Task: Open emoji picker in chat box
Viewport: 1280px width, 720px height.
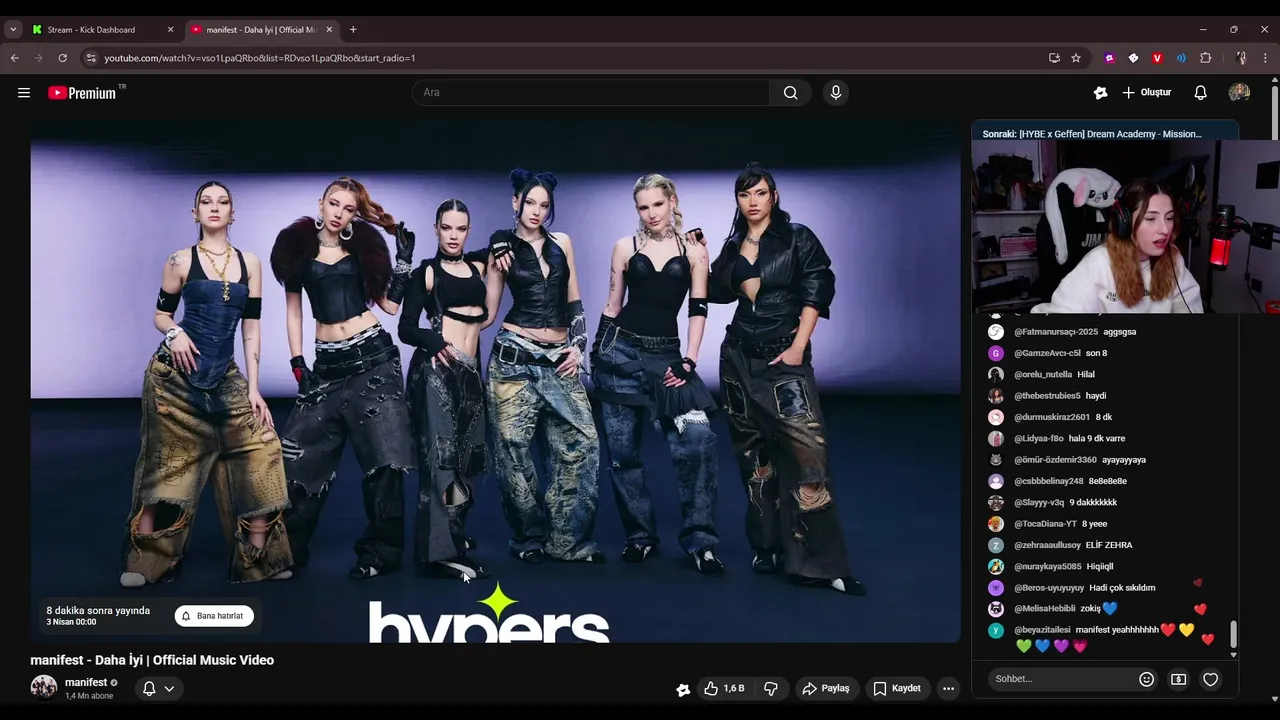Action: tap(1147, 679)
